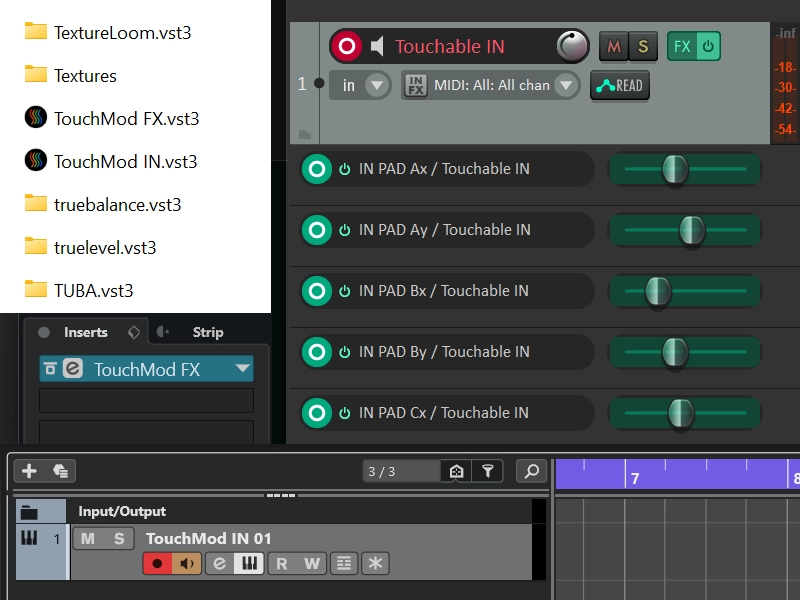Select IN PAD Cx / Touchable IN label
The image size is (800, 600).
pos(443,413)
